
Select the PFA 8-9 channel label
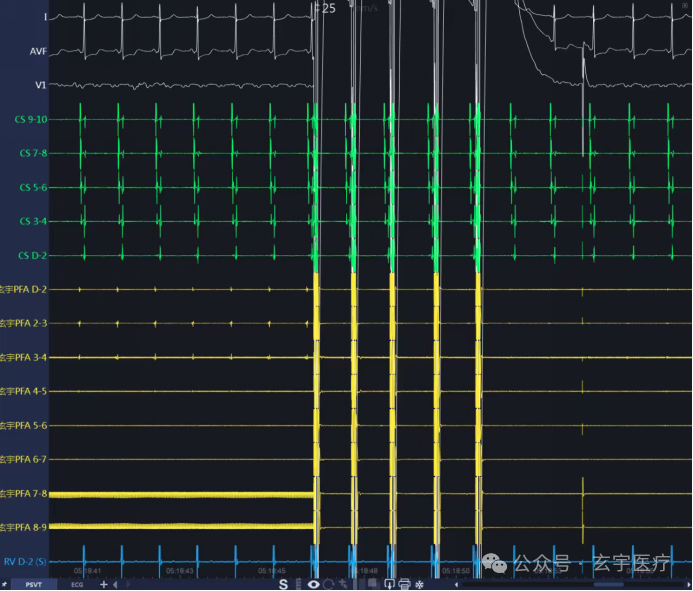(23, 527)
